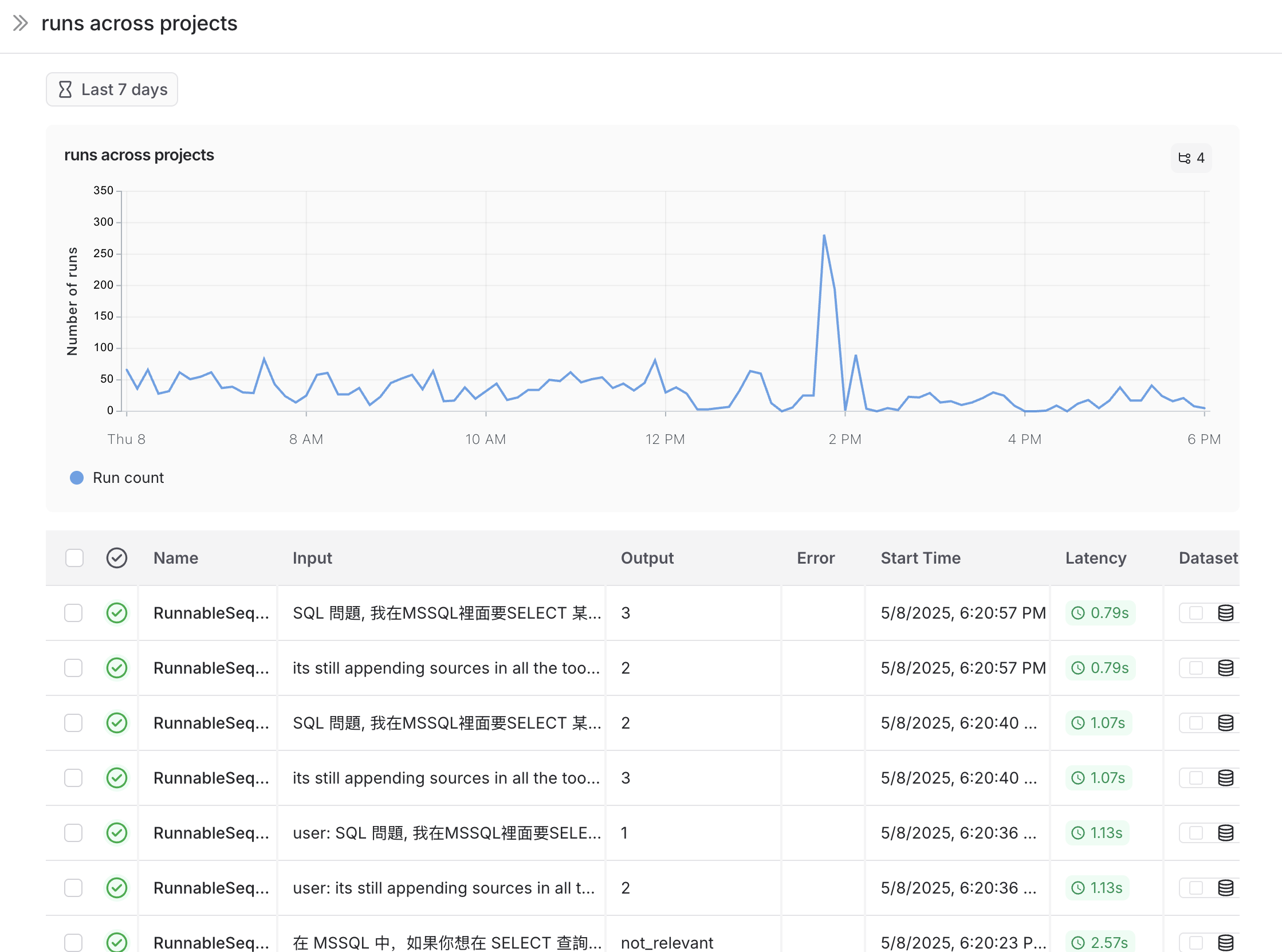Screen dimensions: 1282x952
Task: Toggle the Run count legend dot
Action: (x=77, y=478)
